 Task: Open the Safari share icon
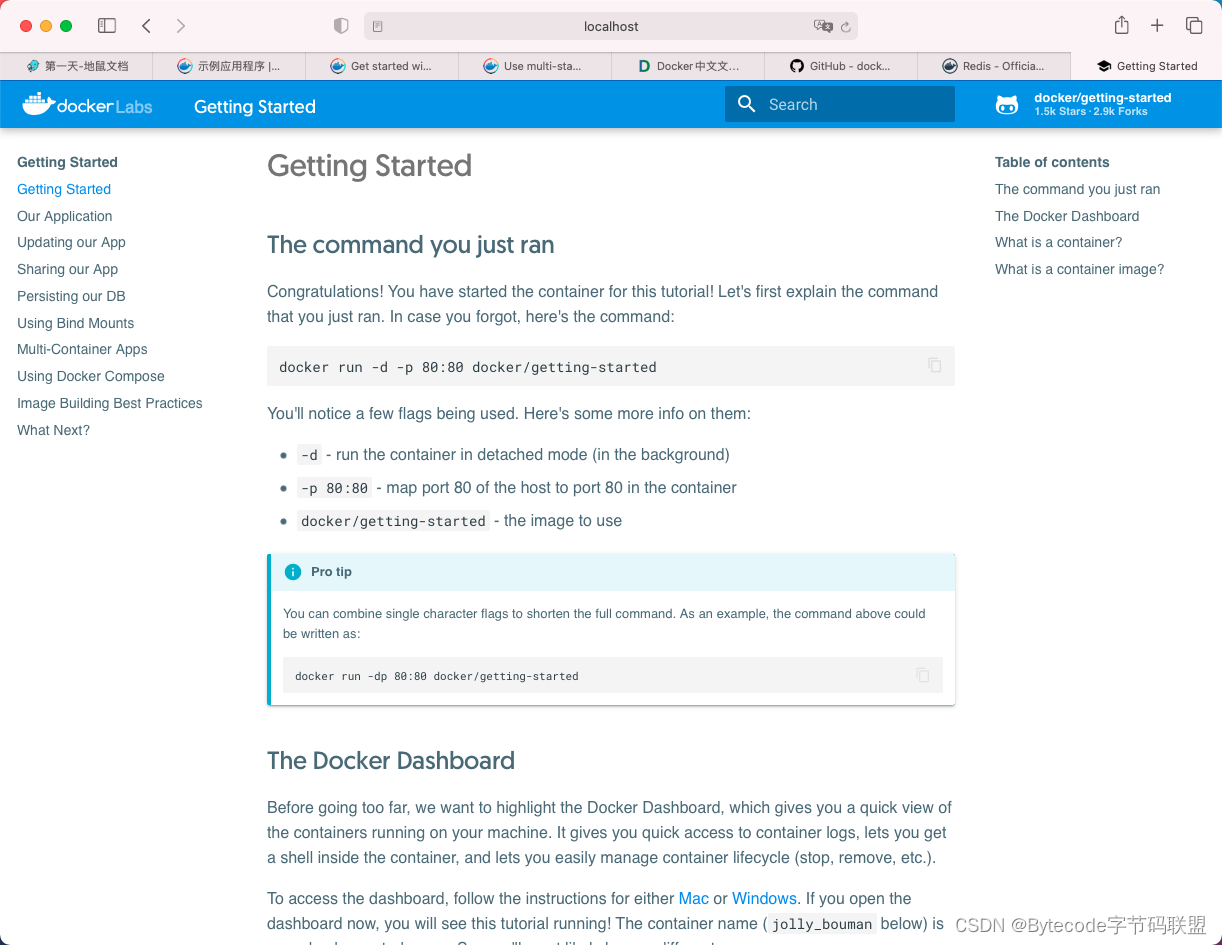[1121, 26]
